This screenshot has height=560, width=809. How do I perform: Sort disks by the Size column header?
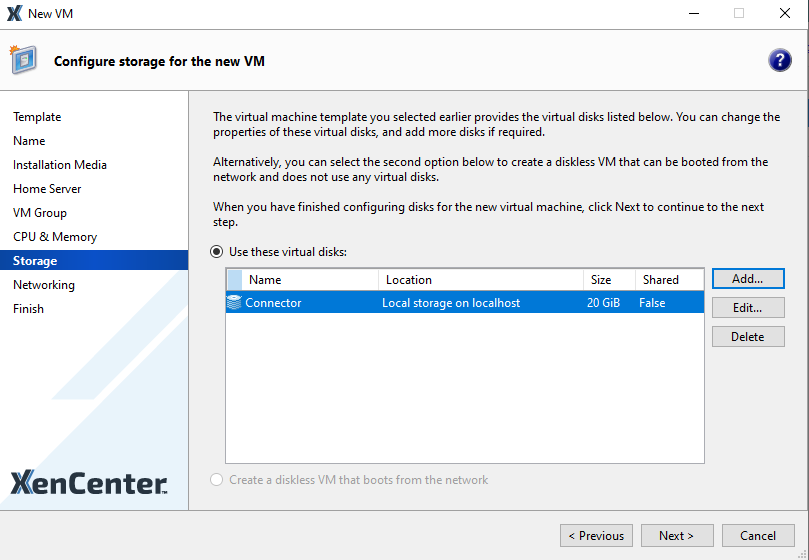tap(609, 280)
